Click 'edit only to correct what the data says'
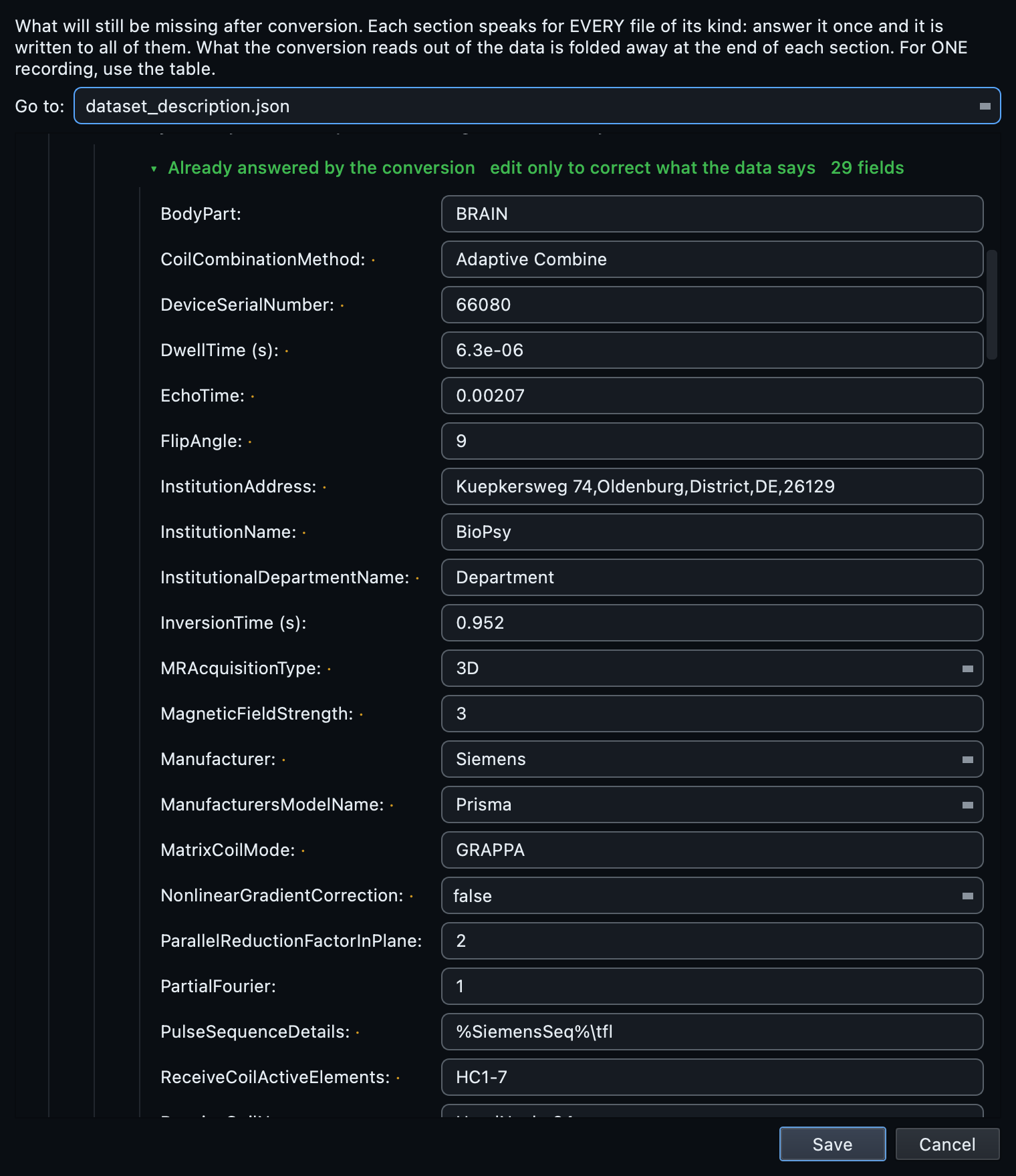The image size is (1016, 1176). point(652,168)
